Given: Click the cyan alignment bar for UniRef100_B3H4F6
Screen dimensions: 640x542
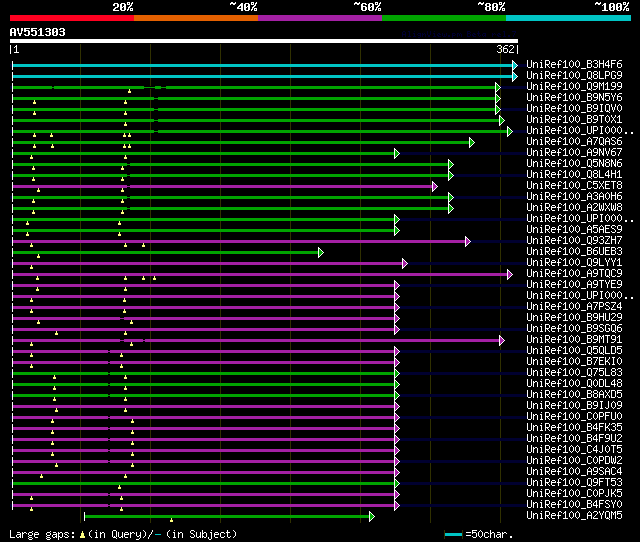Looking at the screenshot, I should (263, 65).
